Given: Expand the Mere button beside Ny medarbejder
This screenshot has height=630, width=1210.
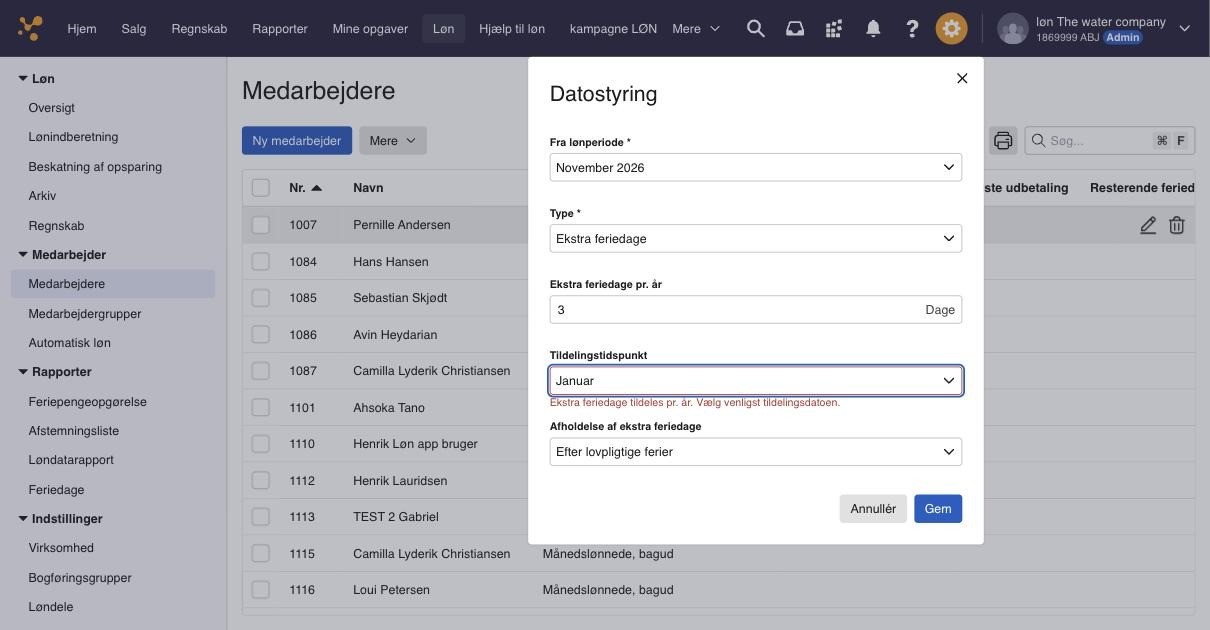Looking at the screenshot, I should 393,141.
